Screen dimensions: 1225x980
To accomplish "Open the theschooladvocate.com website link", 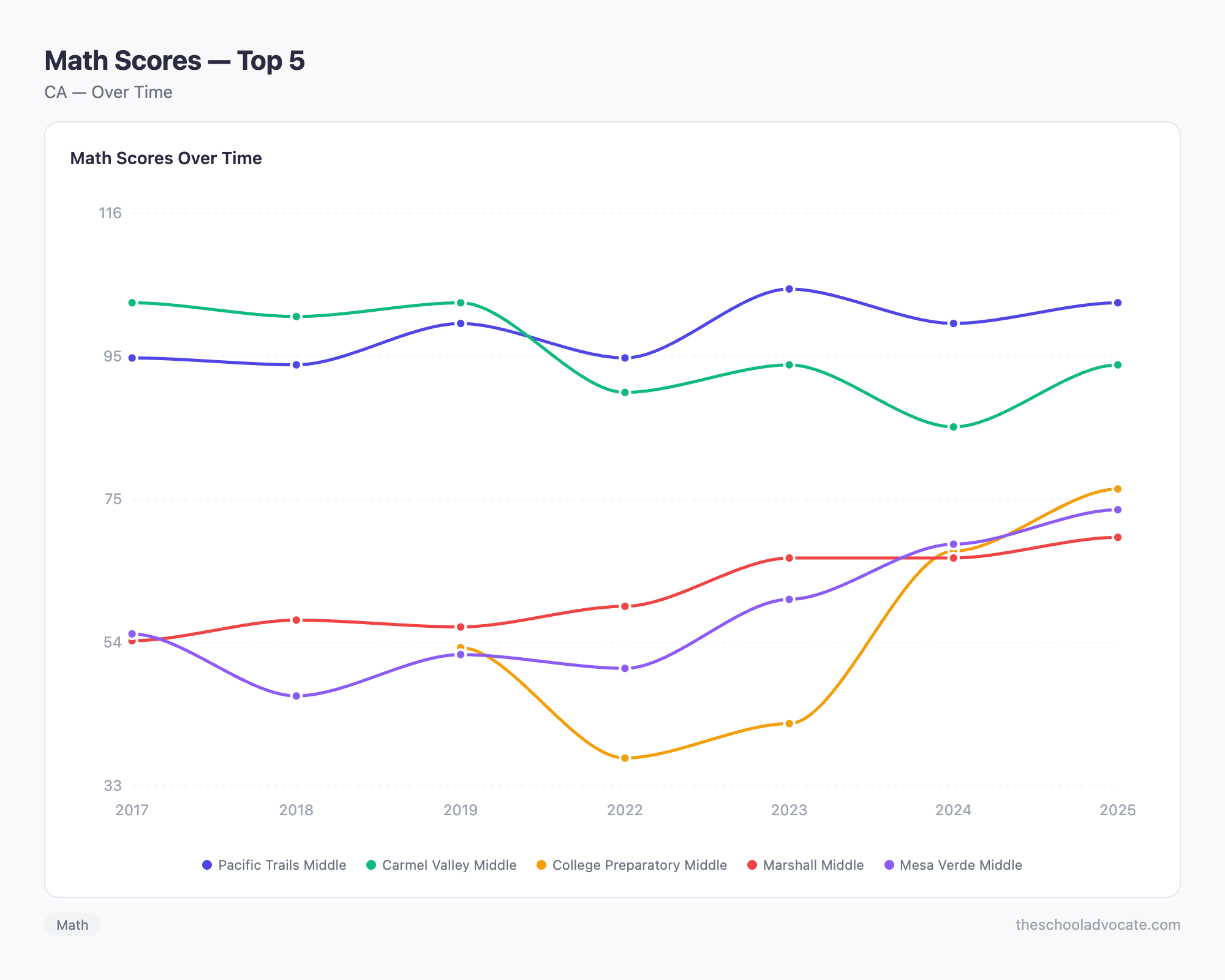I will pos(1098,925).
